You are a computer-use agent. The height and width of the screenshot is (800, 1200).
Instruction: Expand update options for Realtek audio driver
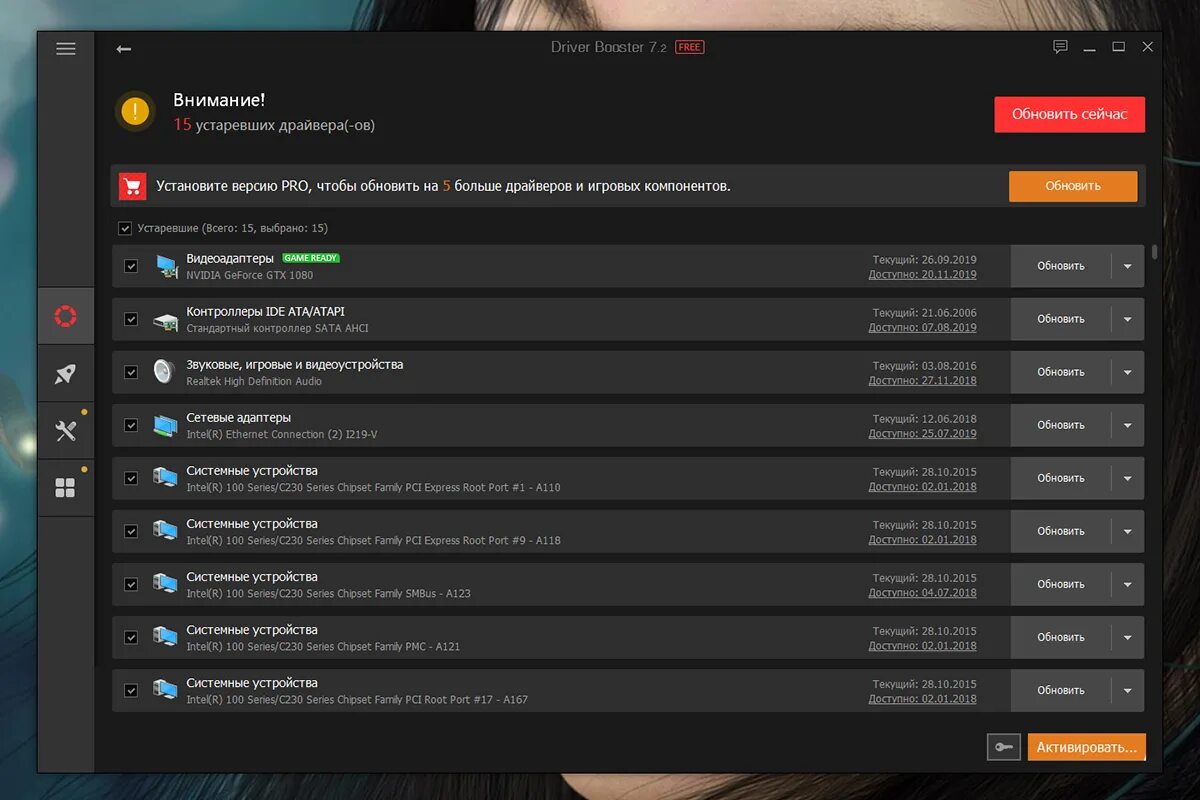pyautogui.click(x=1128, y=372)
